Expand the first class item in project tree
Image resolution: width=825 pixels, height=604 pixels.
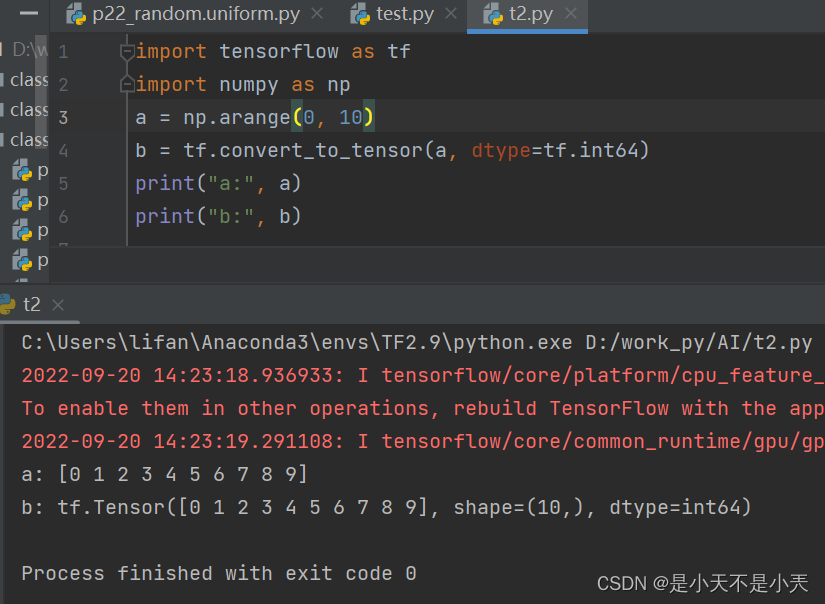(x=22, y=79)
